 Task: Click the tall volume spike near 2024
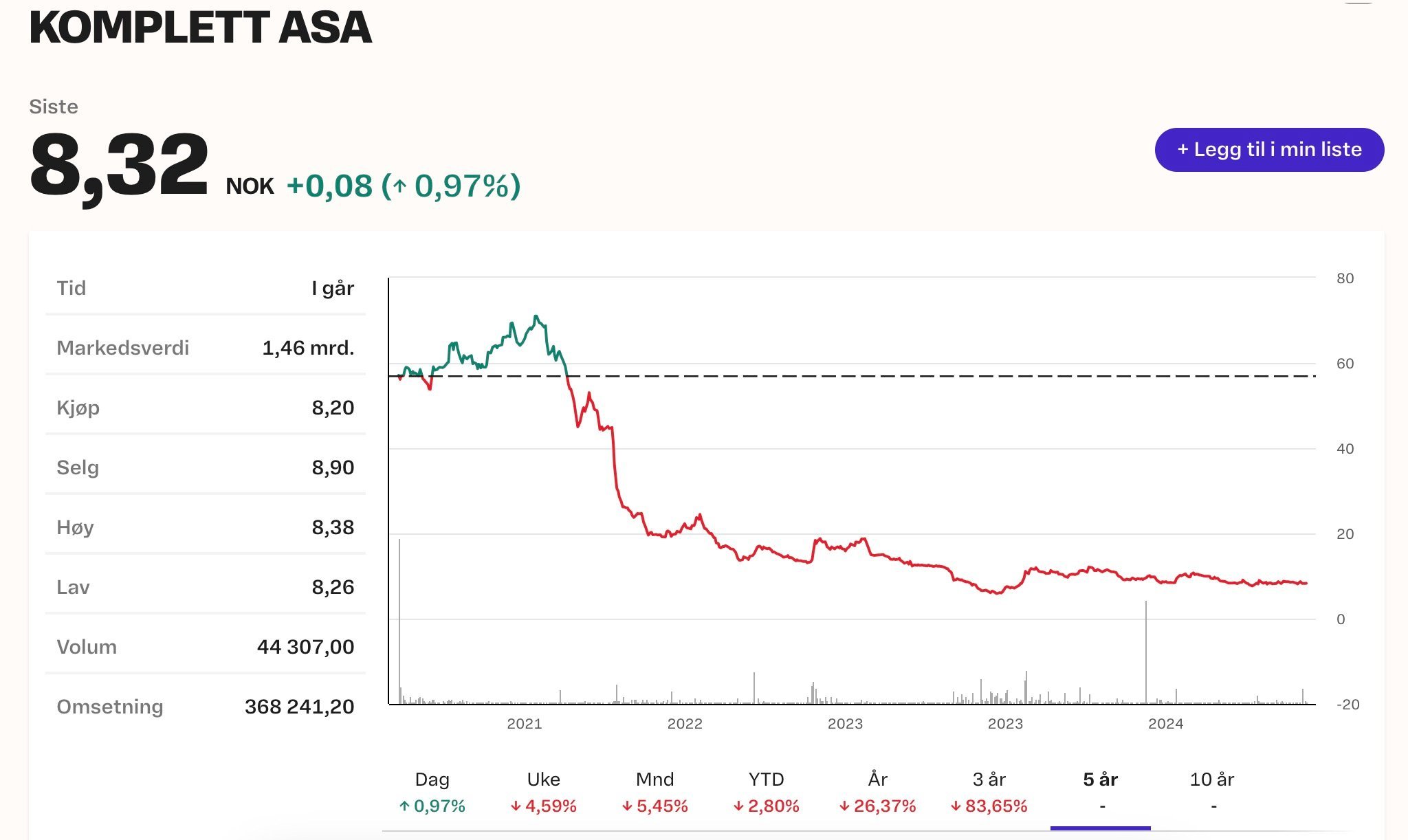pyautogui.click(x=1146, y=652)
